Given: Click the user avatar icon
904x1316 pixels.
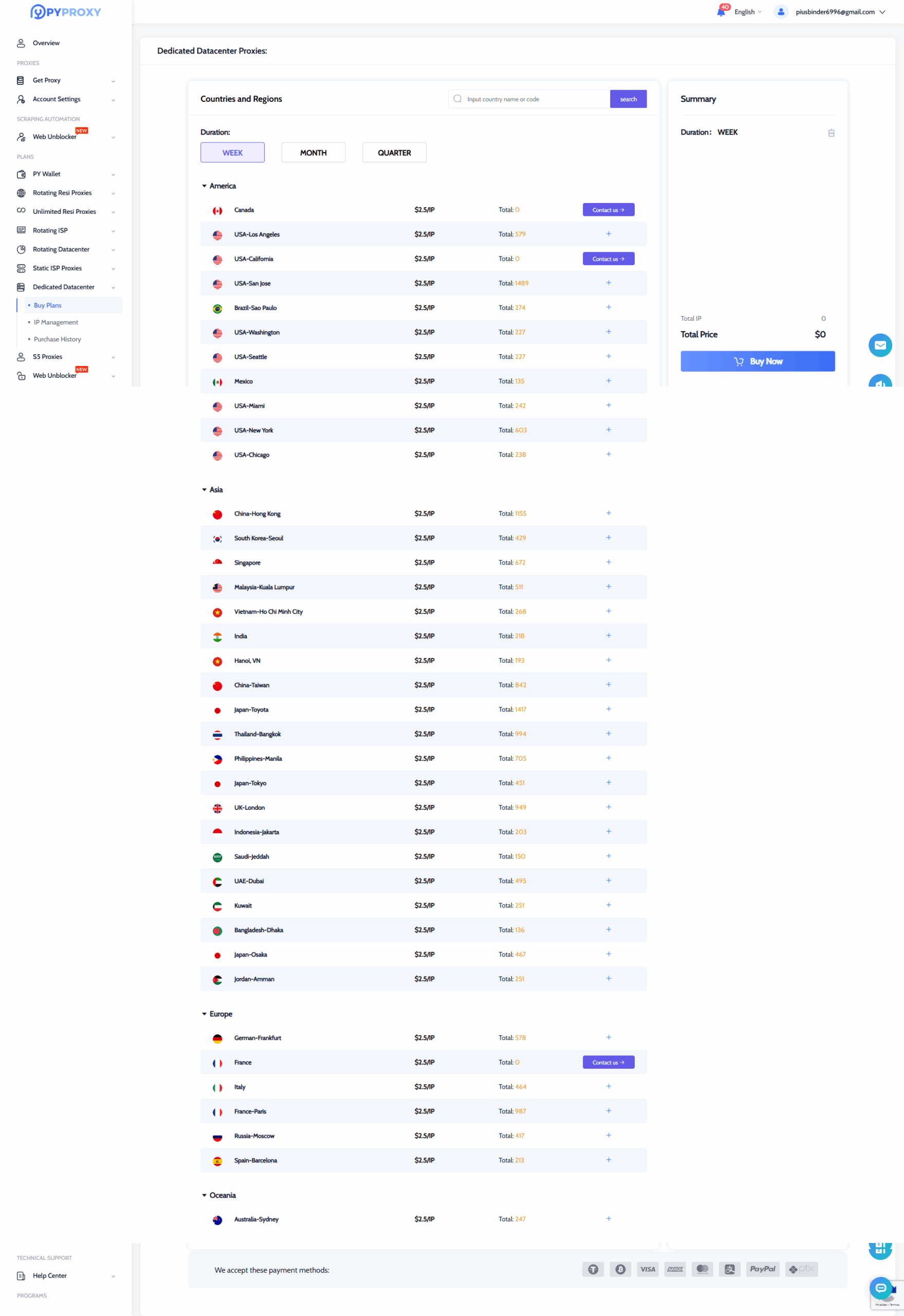Looking at the screenshot, I should pyautogui.click(x=781, y=12).
